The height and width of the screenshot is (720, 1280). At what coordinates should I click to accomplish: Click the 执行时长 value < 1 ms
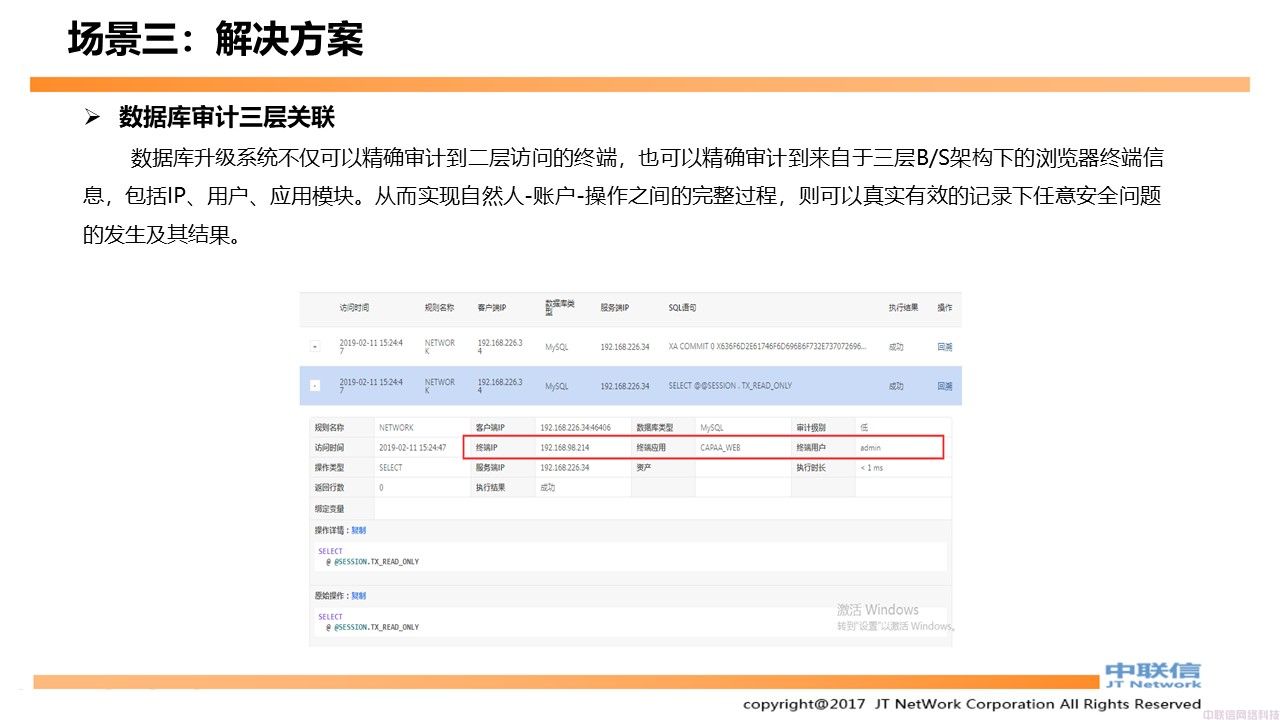coord(871,468)
